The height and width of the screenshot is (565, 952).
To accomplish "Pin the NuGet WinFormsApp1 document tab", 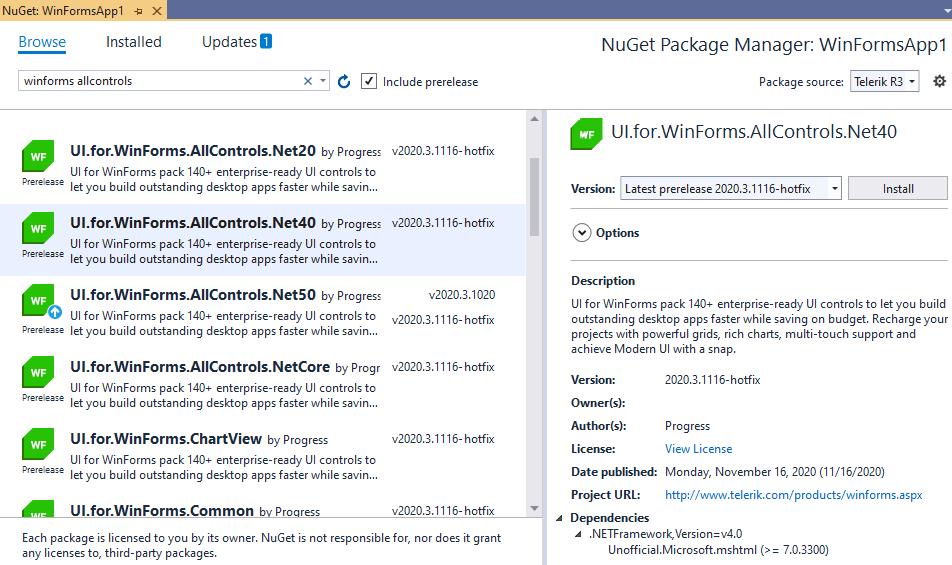I will click(x=138, y=10).
